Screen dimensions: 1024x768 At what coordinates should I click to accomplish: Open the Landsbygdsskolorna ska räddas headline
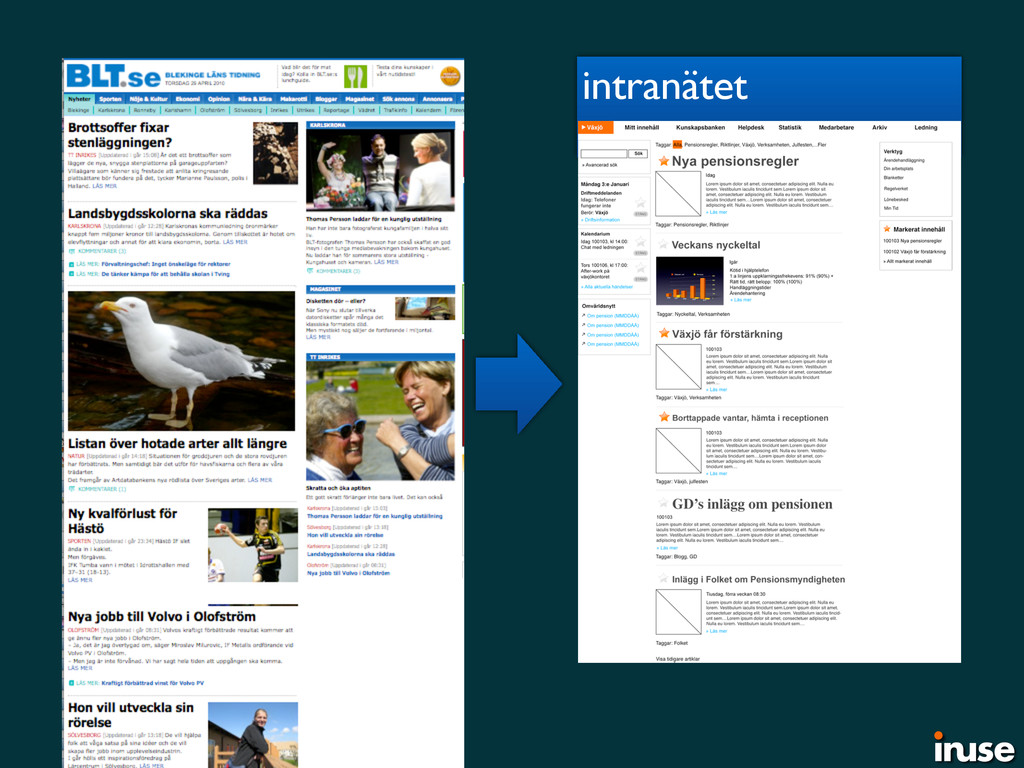point(168,214)
